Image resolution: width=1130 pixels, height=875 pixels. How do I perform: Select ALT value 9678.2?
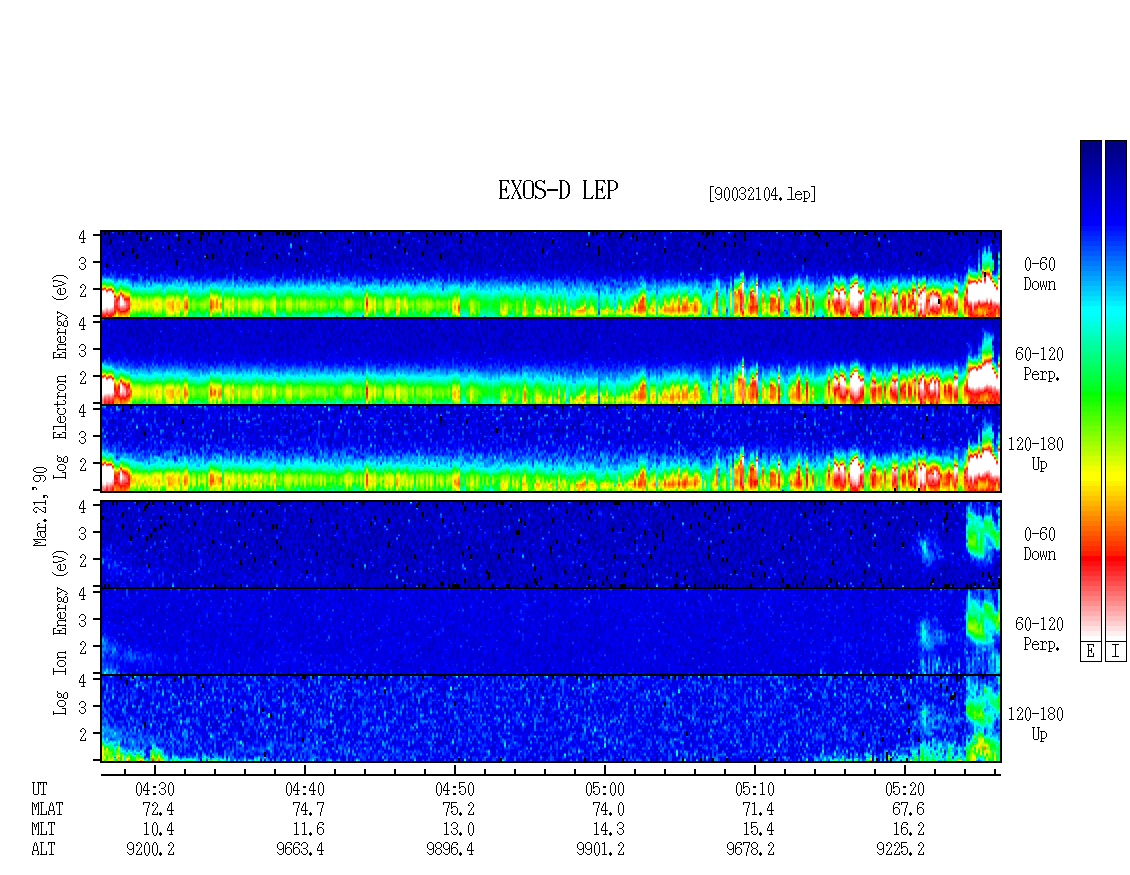pyautogui.click(x=750, y=850)
